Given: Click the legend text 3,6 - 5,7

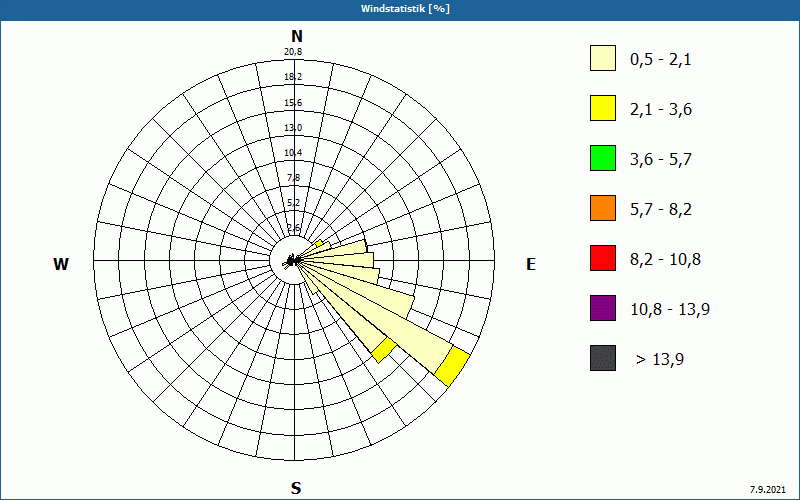Looking at the screenshot, I should pyautogui.click(x=661, y=160).
